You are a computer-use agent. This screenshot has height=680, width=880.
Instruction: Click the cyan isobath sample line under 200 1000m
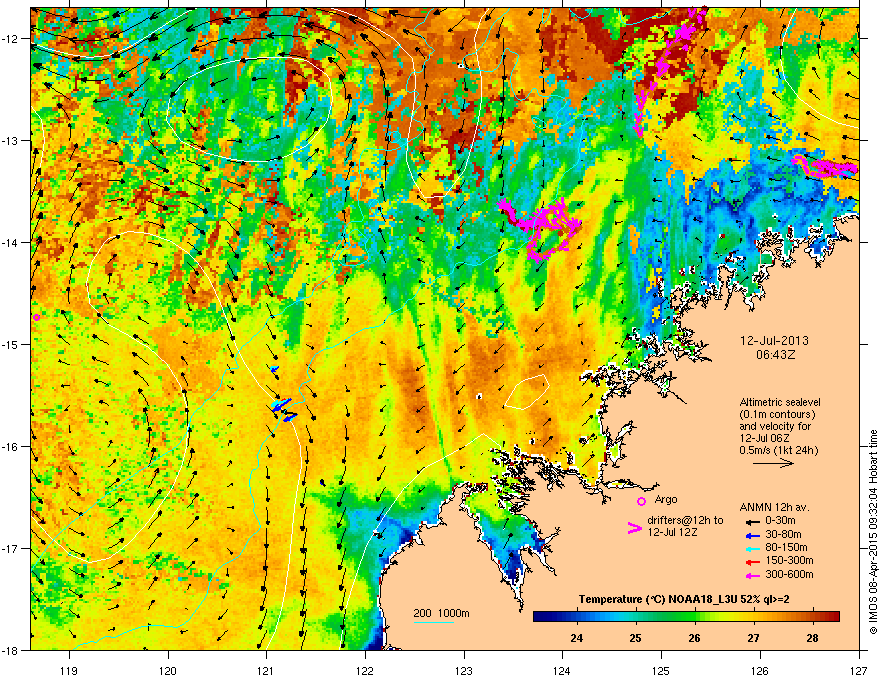[x=434, y=622]
